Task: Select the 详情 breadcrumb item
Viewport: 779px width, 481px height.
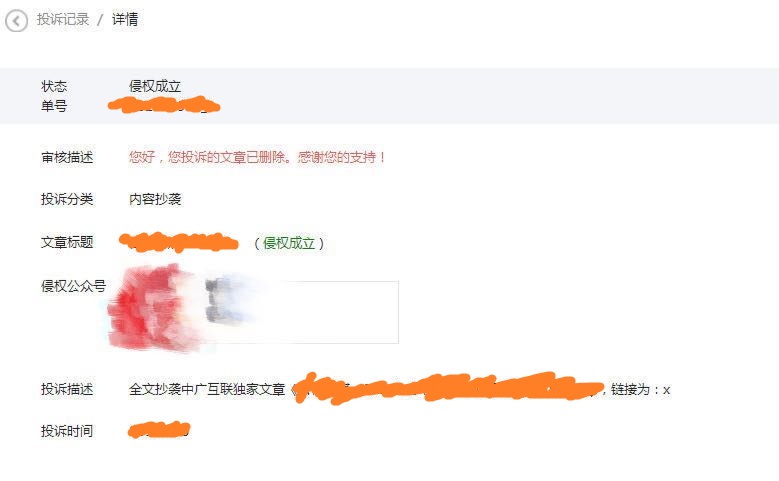Action: [x=125, y=19]
